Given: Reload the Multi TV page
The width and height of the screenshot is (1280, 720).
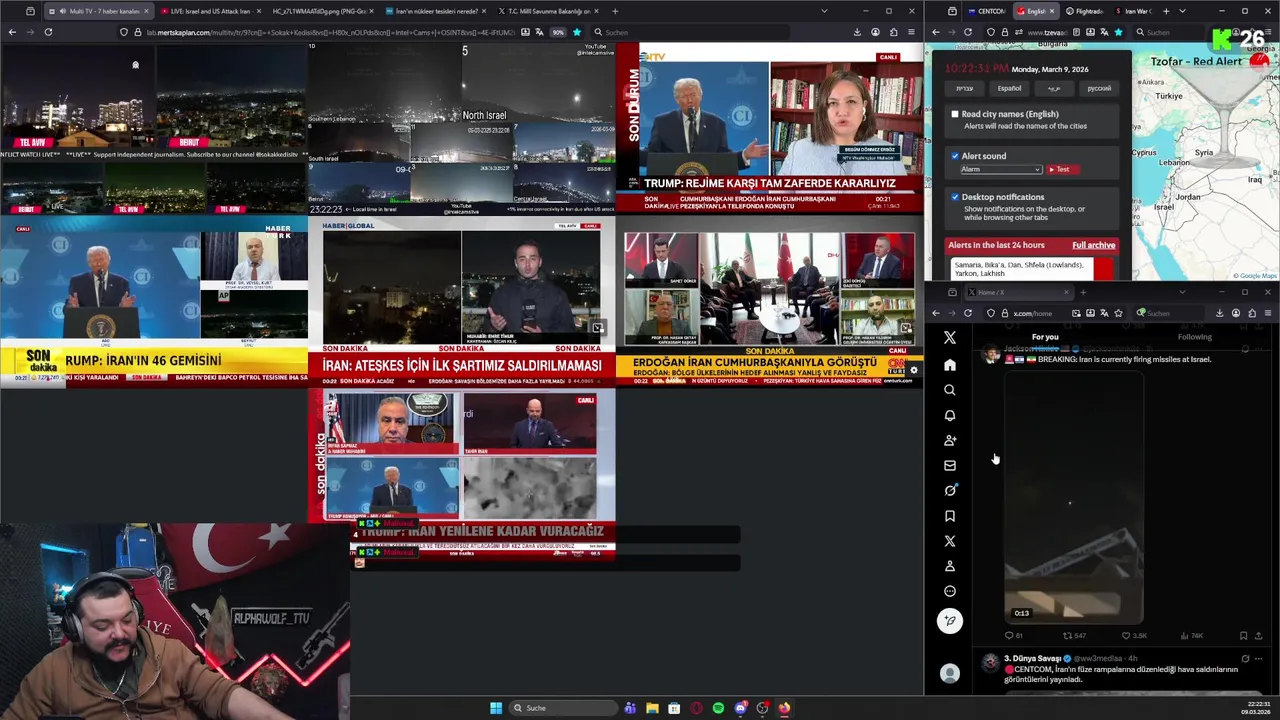Looking at the screenshot, I should click(x=47, y=32).
